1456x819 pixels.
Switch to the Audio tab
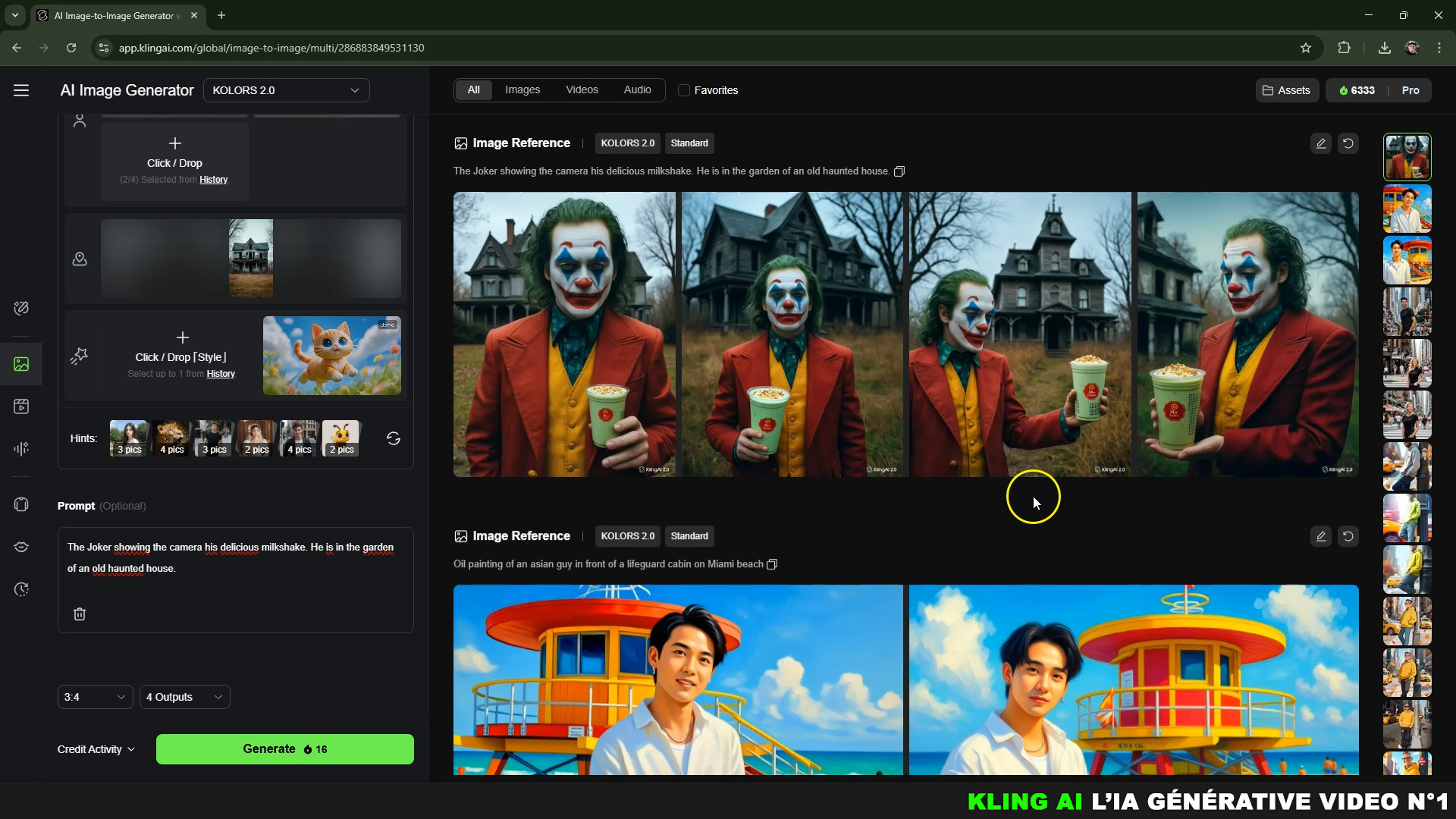pos(637,89)
